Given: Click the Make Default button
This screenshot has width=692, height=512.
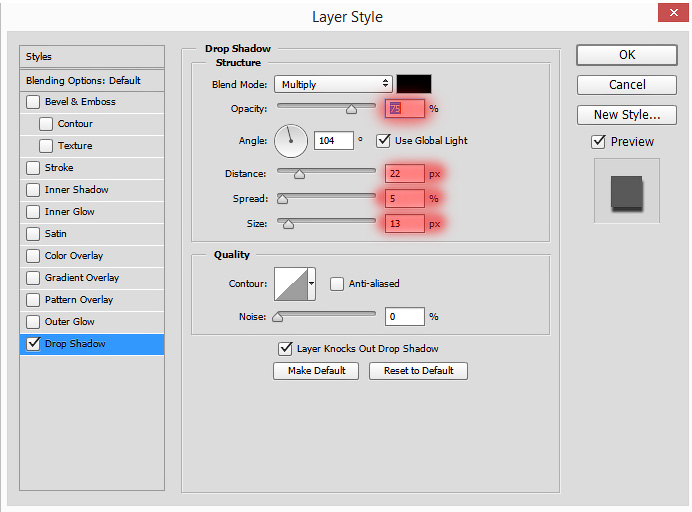Looking at the screenshot, I should 316,371.
